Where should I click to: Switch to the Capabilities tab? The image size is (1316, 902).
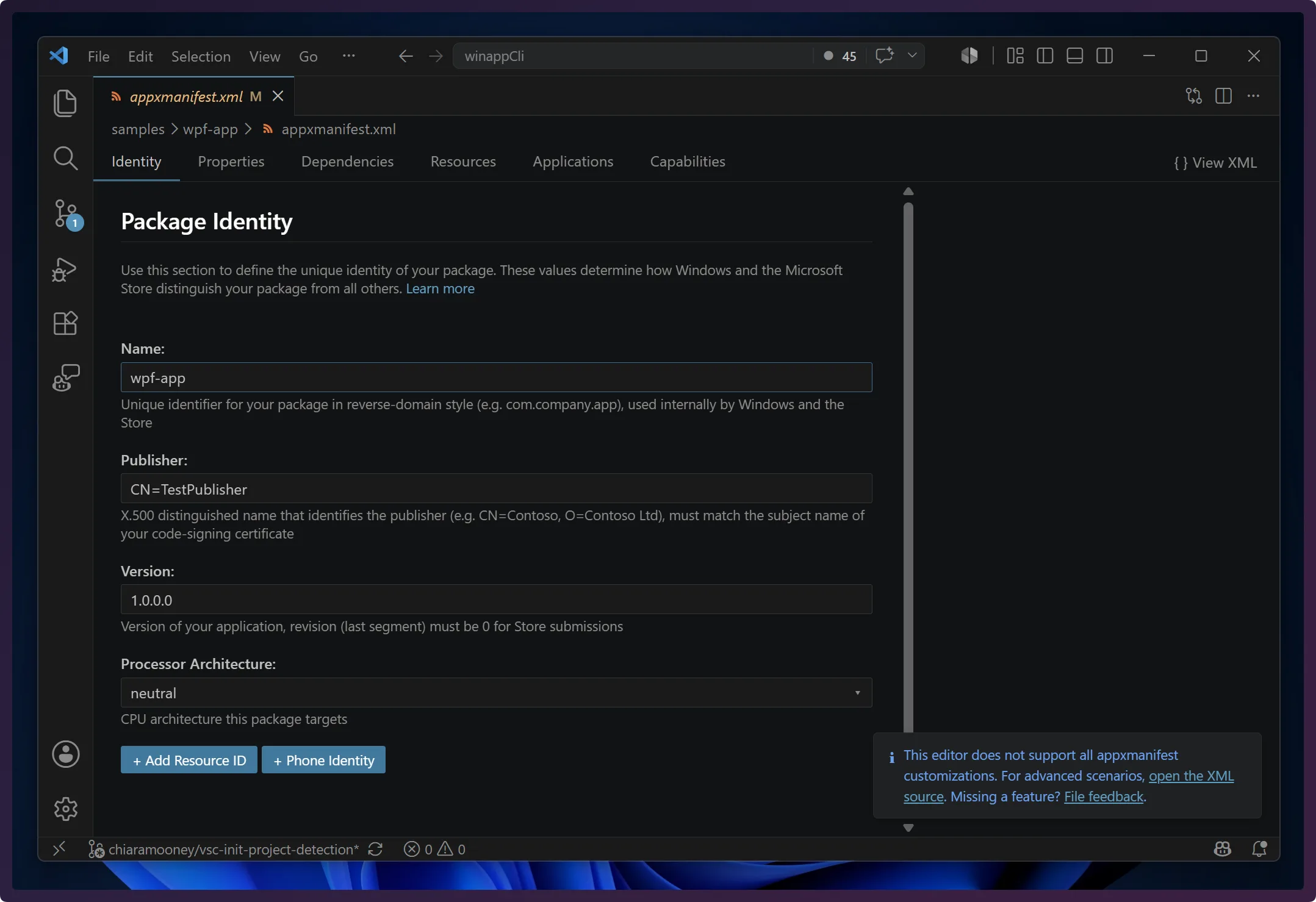[x=688, y=162]
